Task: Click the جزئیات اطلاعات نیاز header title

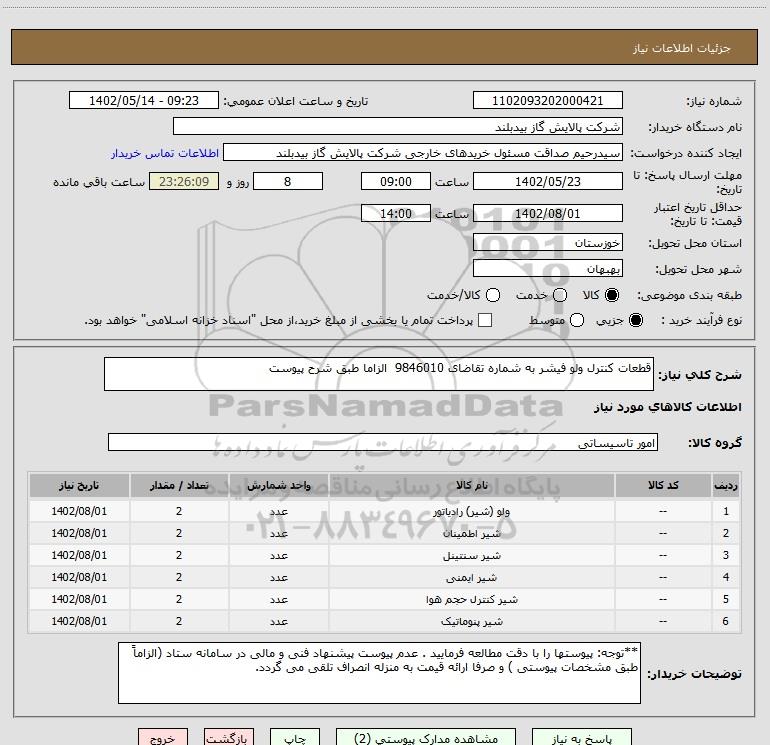Action: click(x=681, y=48)
